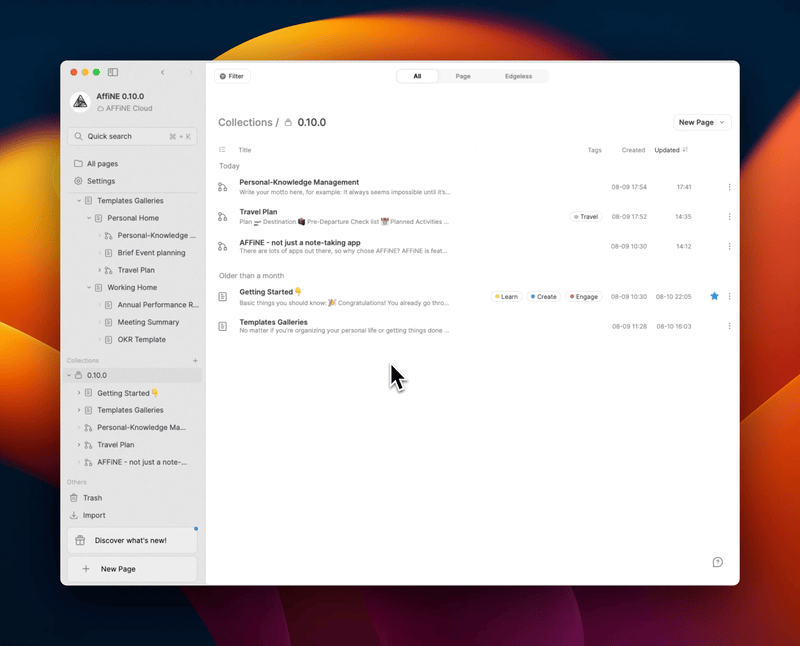Expand Travel Plan under 0.10.0 collection
The width and height of the screenshot is (800, 646).
[79, 445]
